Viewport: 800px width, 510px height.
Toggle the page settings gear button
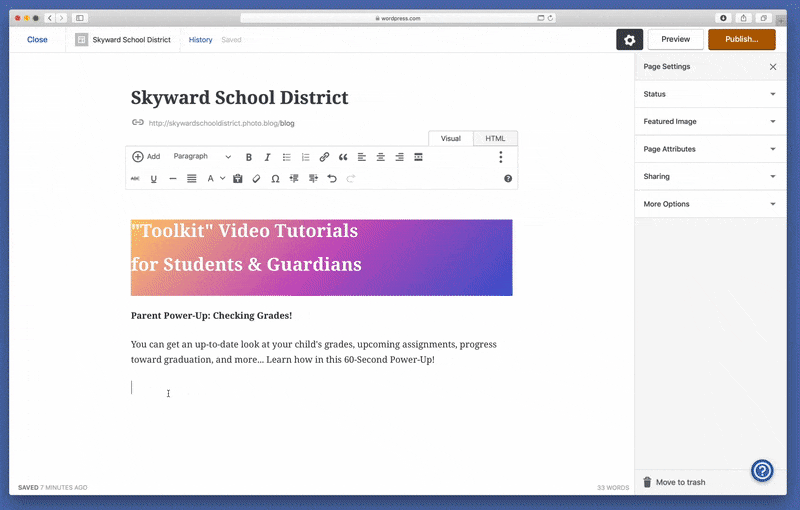click(x=629, y=40)
